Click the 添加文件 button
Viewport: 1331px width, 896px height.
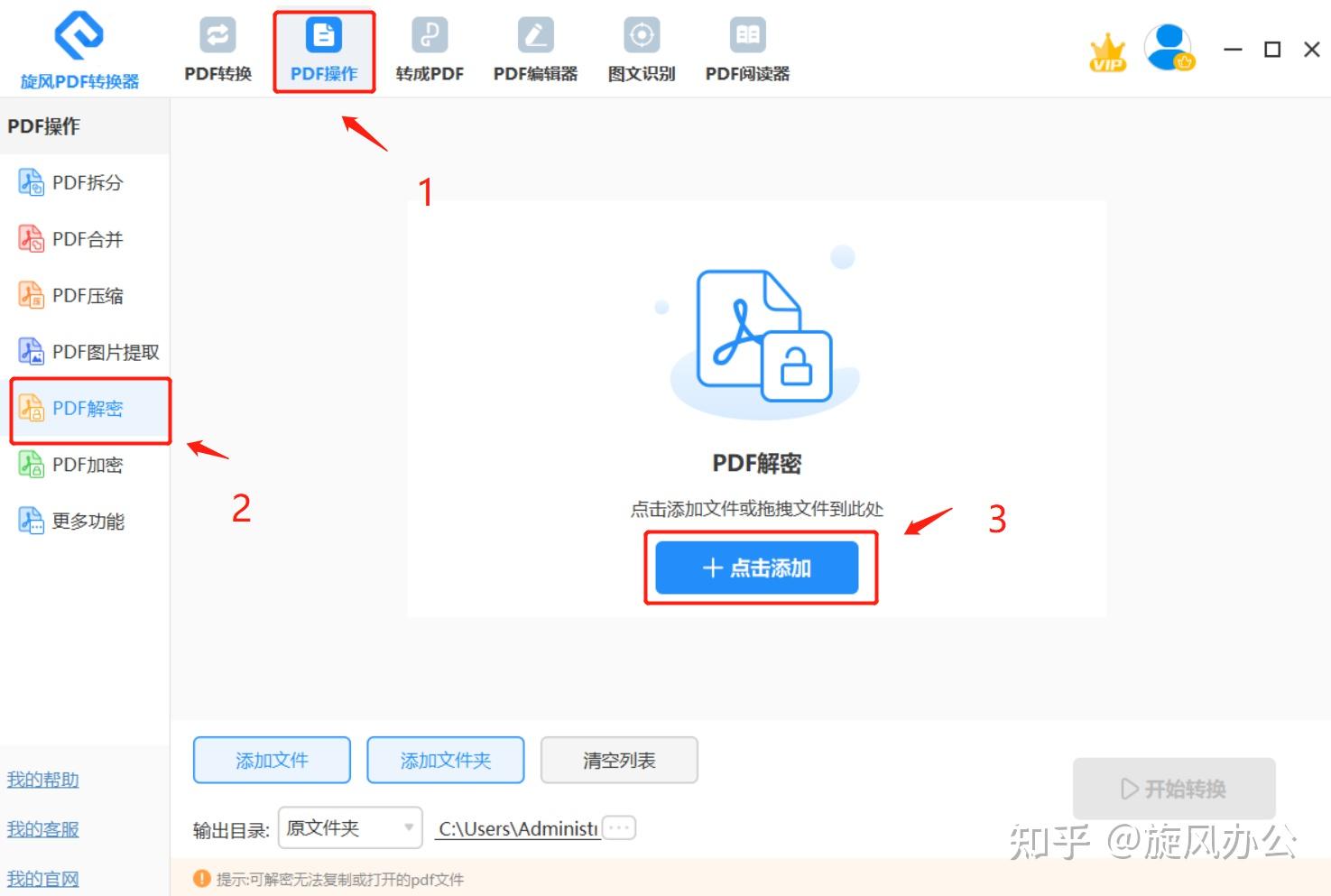pyautogui.click(x=272, y=760)
